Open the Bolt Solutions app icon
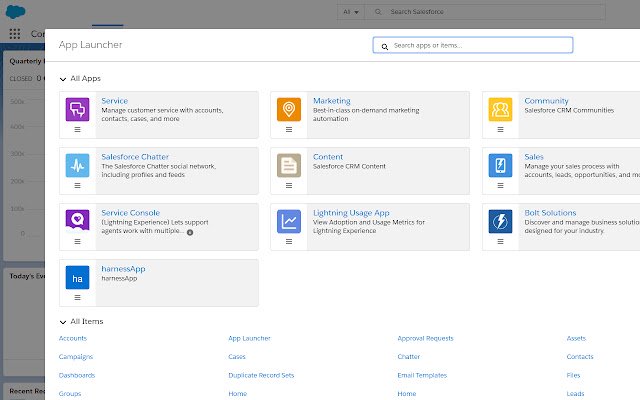The image size is (640, 400). click(x=500, y=221)
